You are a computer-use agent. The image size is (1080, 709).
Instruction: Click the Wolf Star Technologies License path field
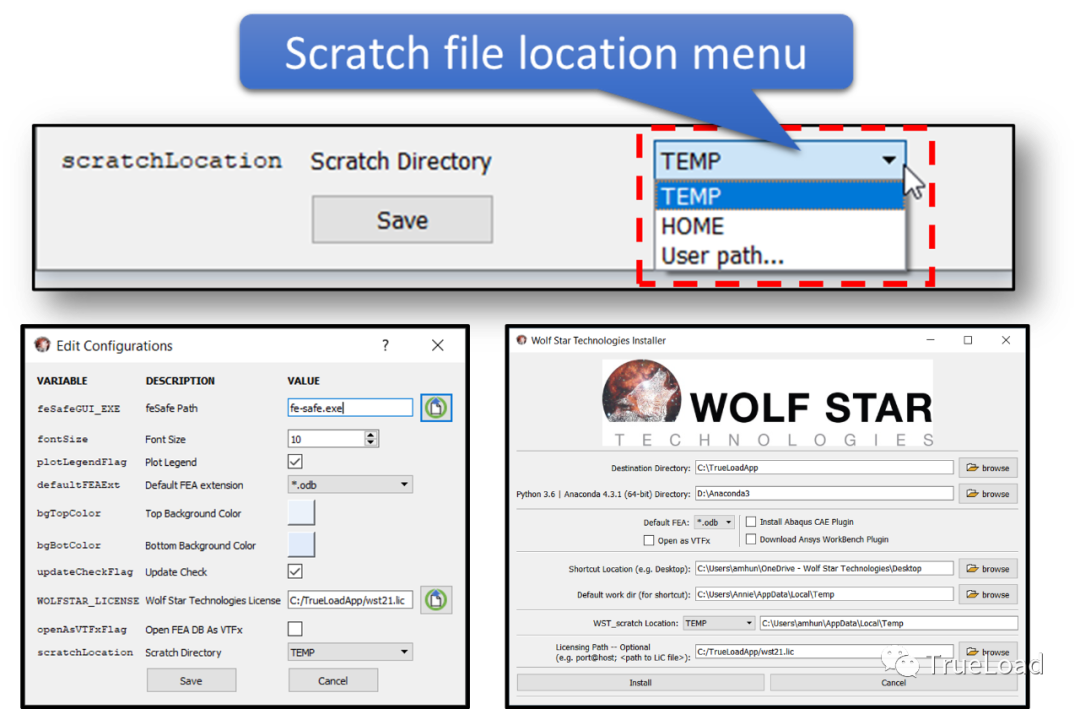350,600
